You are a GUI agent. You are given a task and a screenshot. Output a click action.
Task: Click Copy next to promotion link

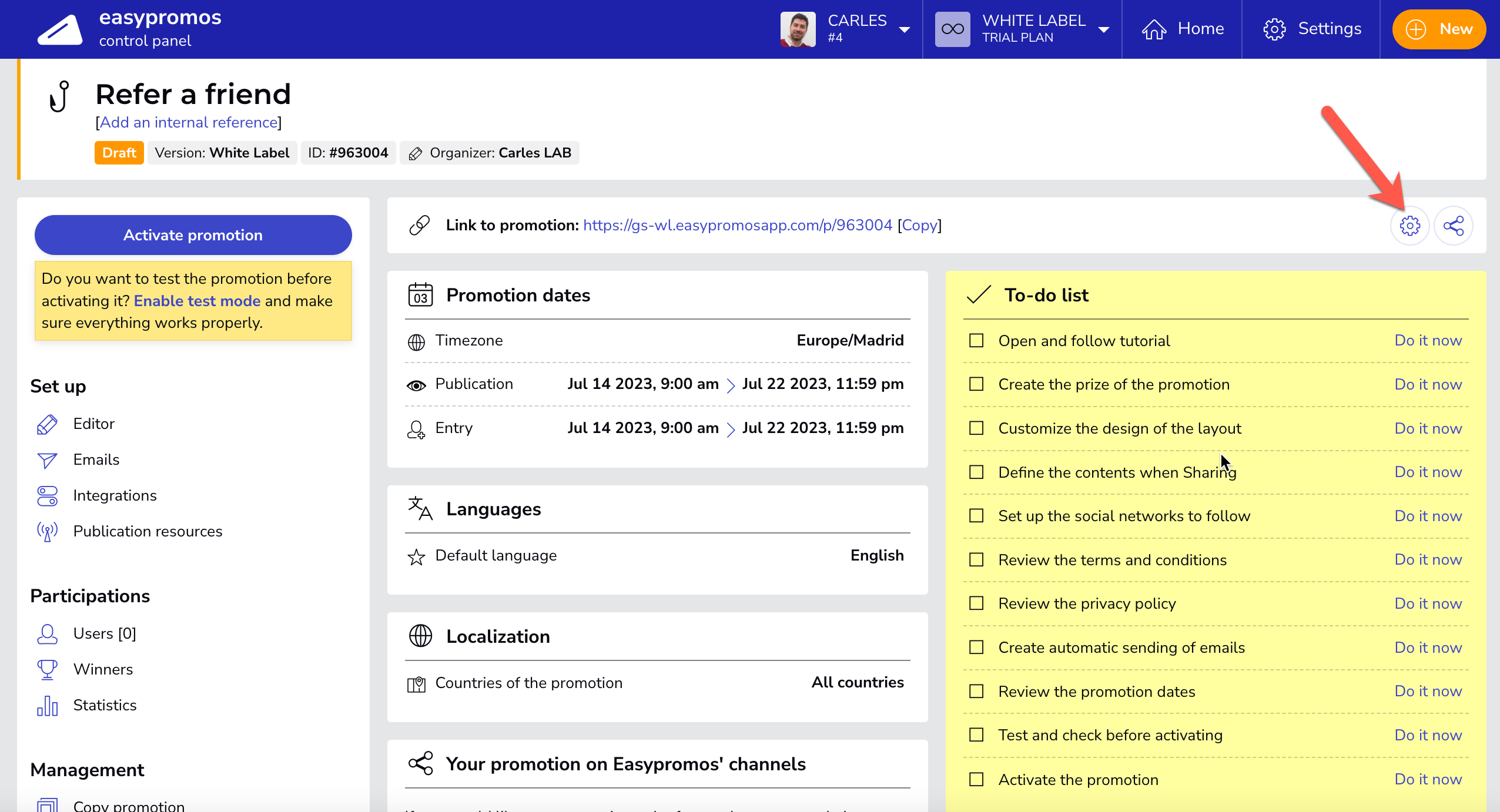919,225
